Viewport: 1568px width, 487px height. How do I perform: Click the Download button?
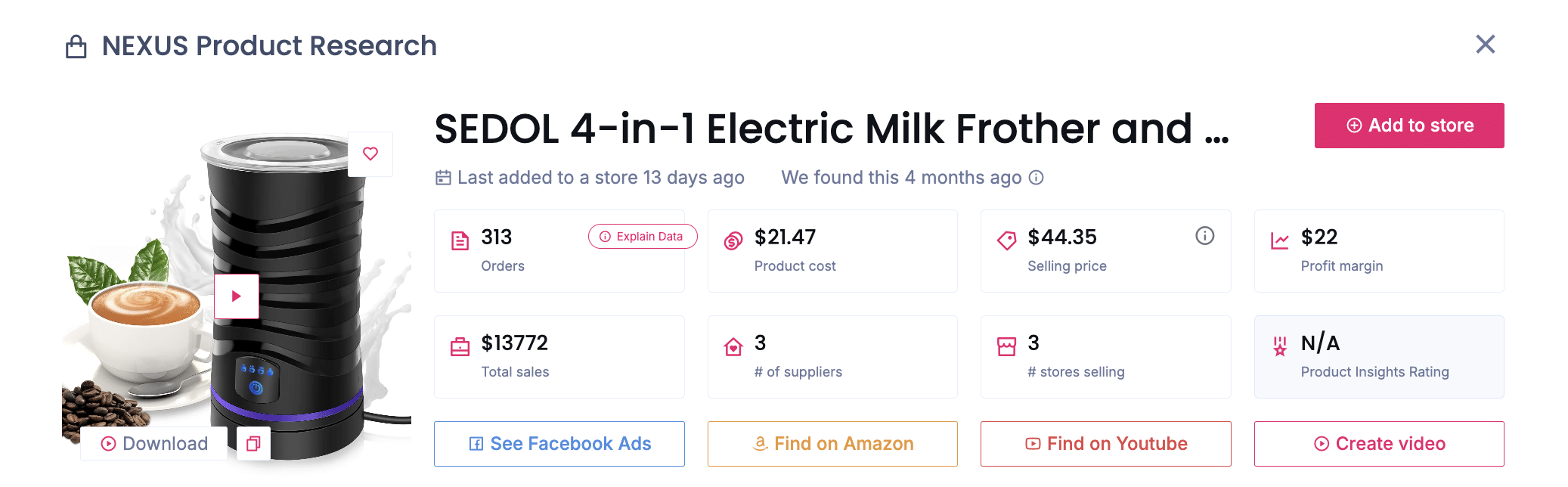(153, 444)
